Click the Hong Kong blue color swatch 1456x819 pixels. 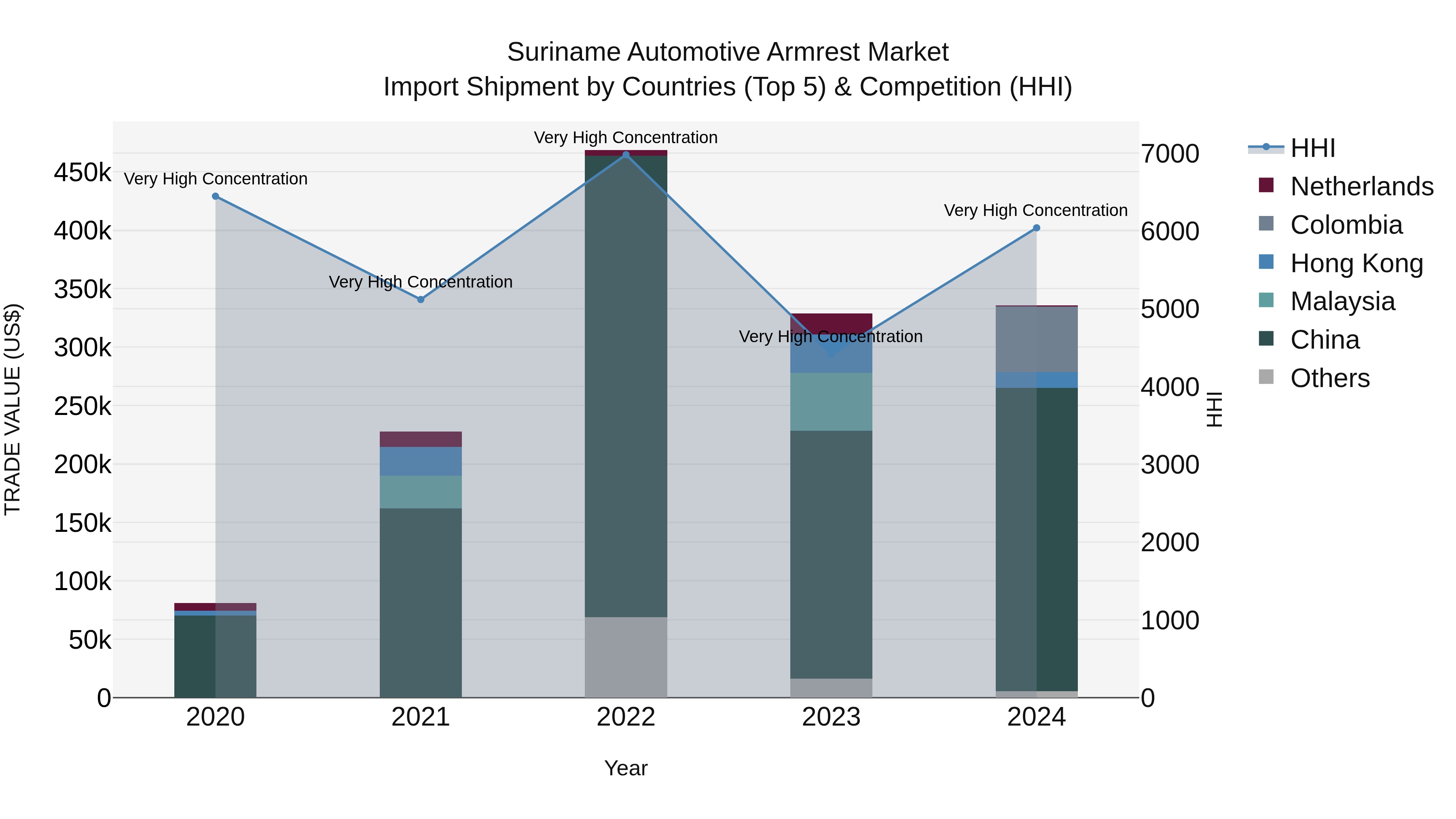(x=1266, y=262)
